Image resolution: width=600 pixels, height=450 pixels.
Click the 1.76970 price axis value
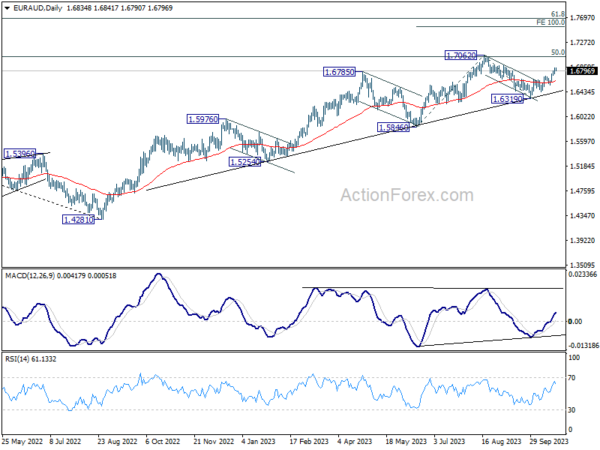pos(582,18)
